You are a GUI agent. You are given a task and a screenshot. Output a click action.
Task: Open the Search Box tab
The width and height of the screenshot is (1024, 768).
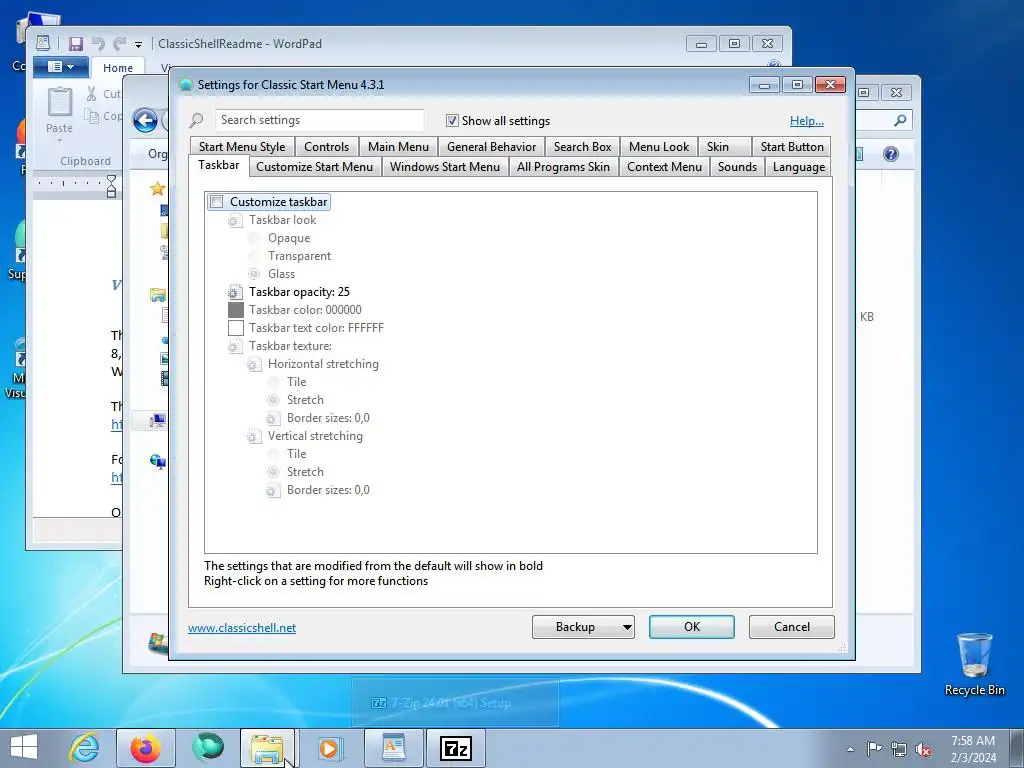(x=583, y=147)
